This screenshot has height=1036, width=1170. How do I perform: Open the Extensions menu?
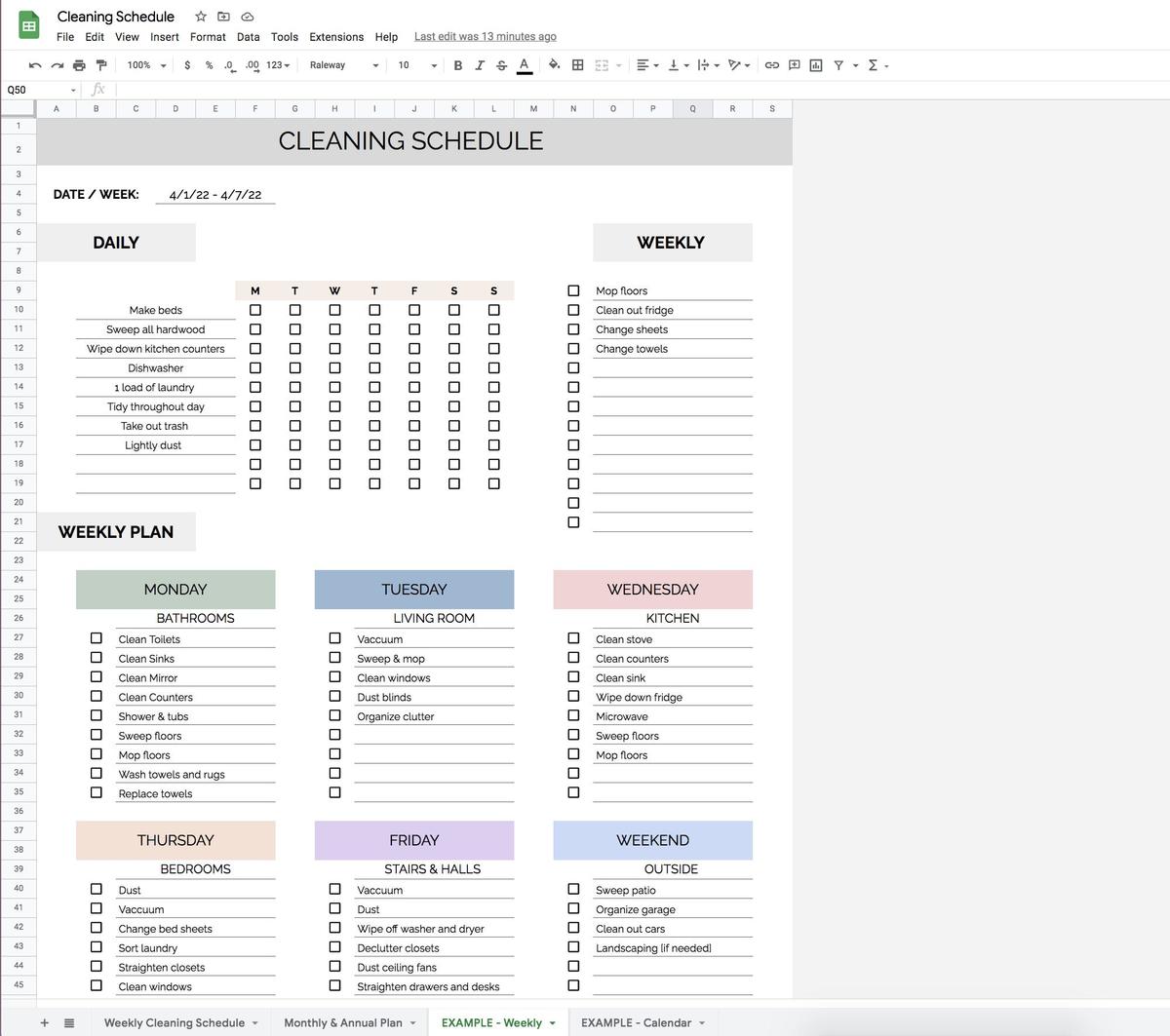coord(336,37)
